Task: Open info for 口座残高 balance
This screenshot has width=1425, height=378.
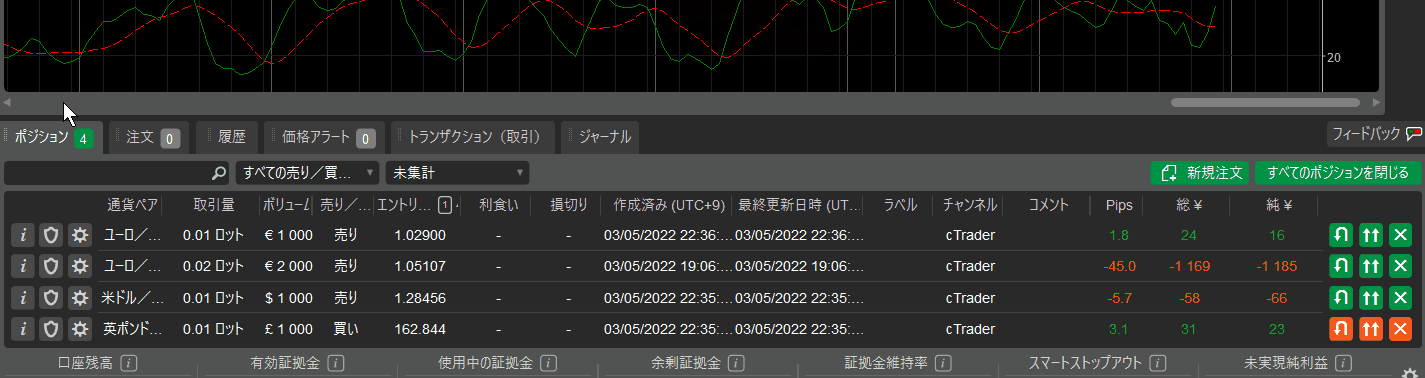Action: [x=128, y=363]
